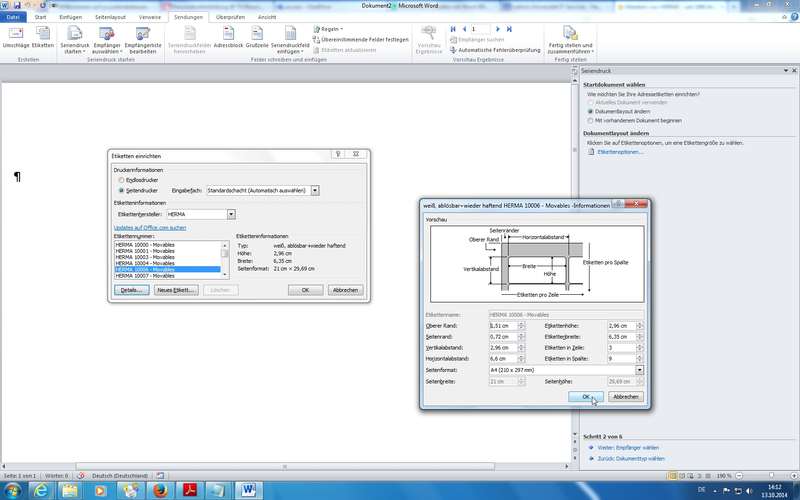Click the Details... button in label dialog

click(131, 290)
